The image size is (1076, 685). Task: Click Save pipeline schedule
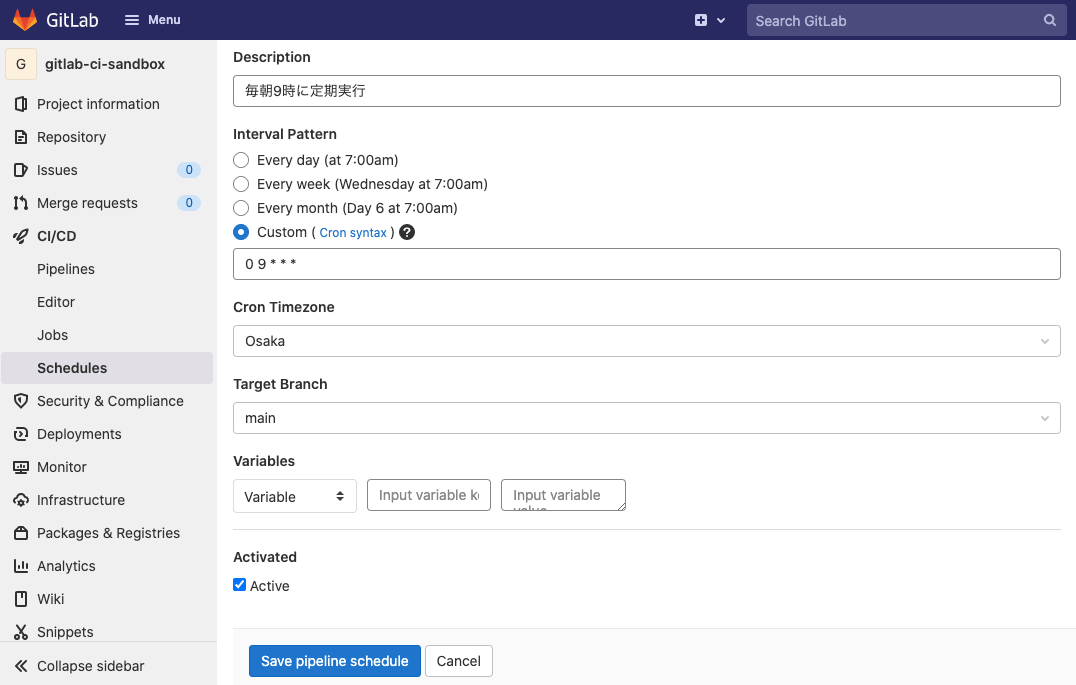[x=334, y=661]
